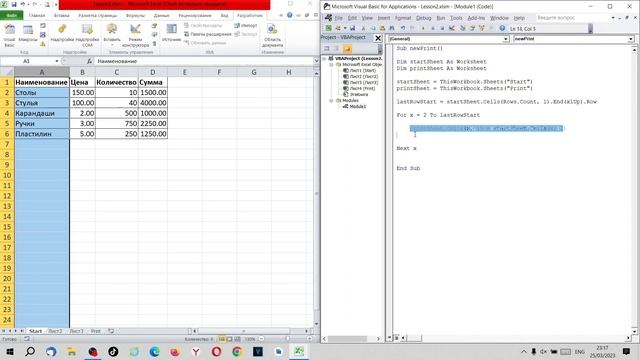This screenshot has width=640, height=360.
Task: Open Источник XML source pane
Action: click(x=171, y=33)
